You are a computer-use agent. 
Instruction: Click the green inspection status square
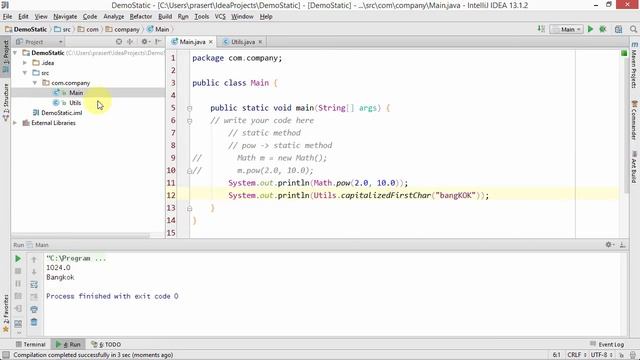click(x=624, y=53)
